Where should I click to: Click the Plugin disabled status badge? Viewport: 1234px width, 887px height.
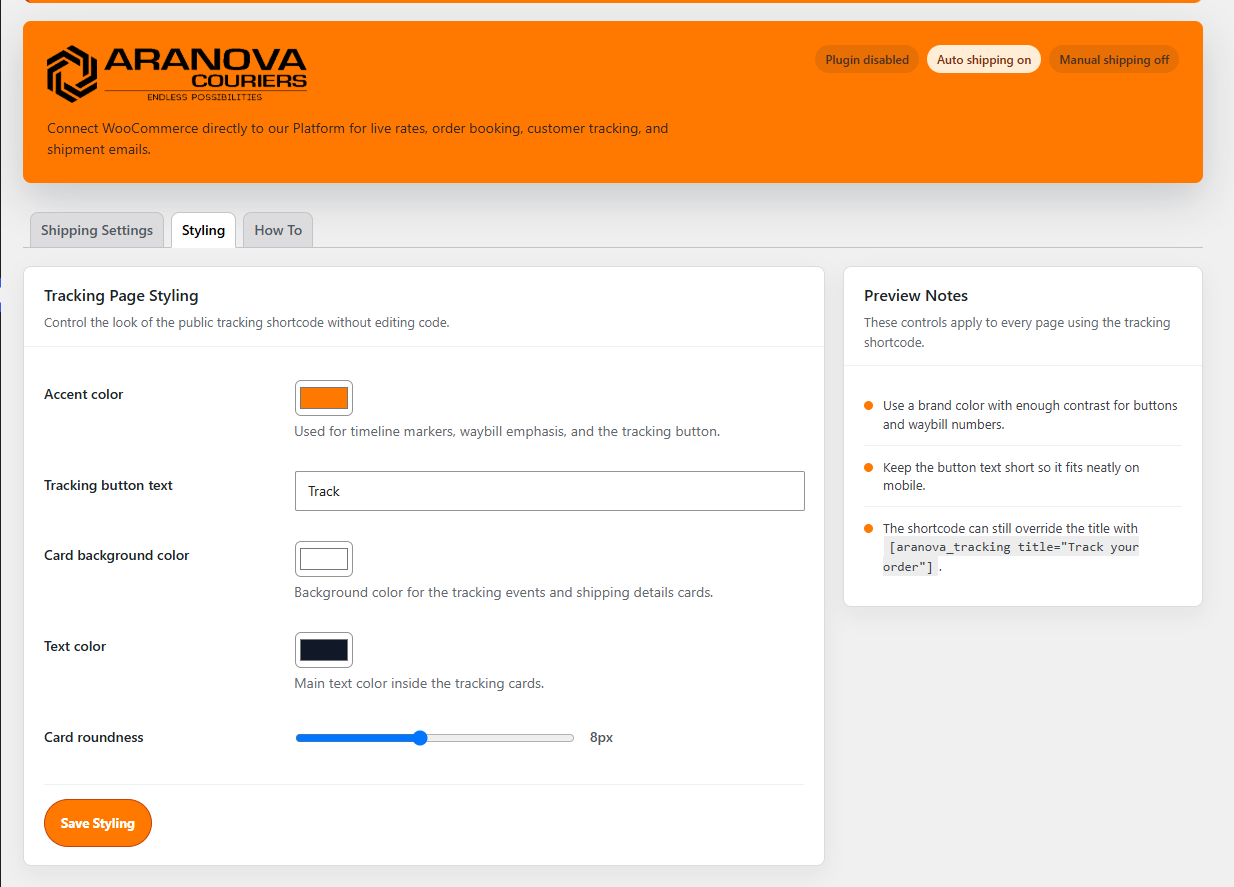coord(867,60)
